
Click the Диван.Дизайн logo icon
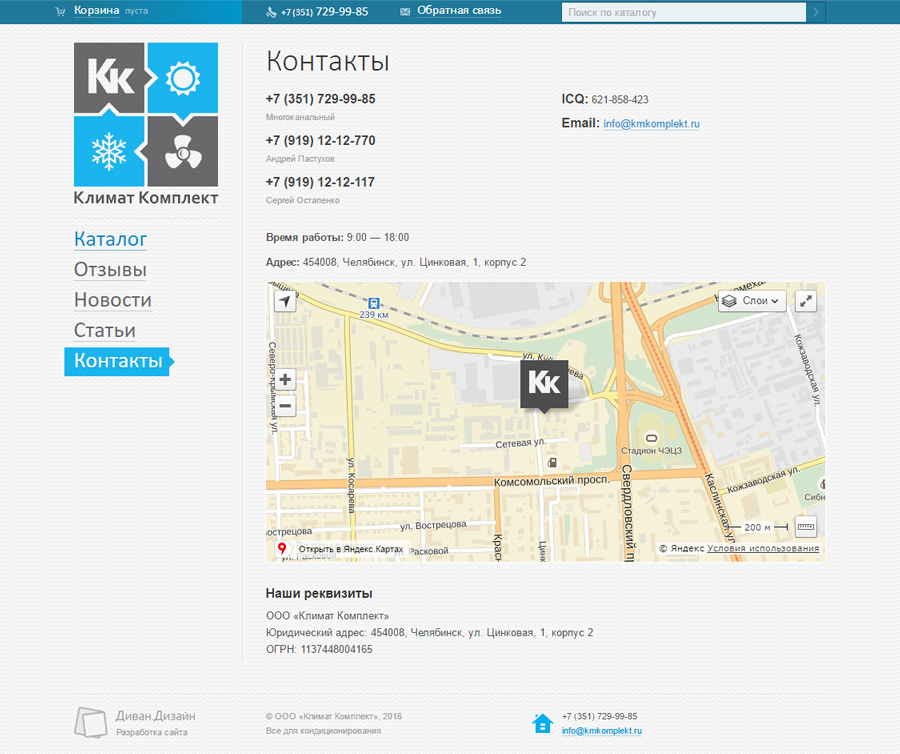91,722
